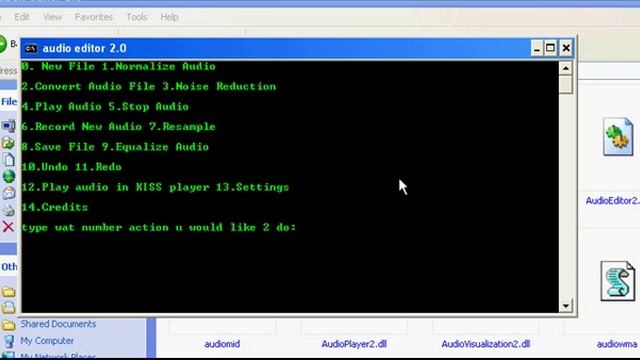Click the audio editor 2.0 title bar text
The width and height of the screenshot is (640, 360).
pyautogui.click(x=84, y=49)
